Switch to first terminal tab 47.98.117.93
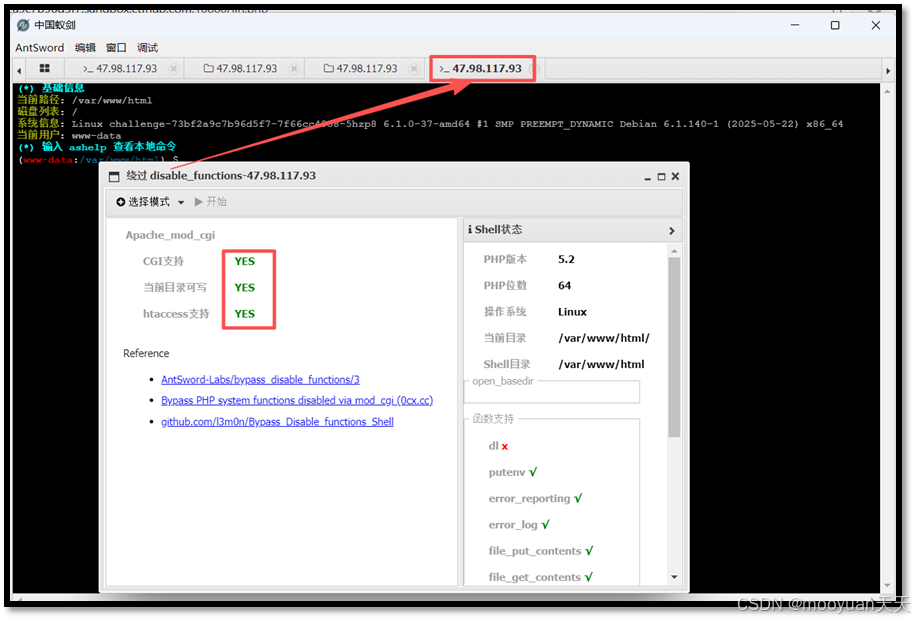 pos(120,69)
